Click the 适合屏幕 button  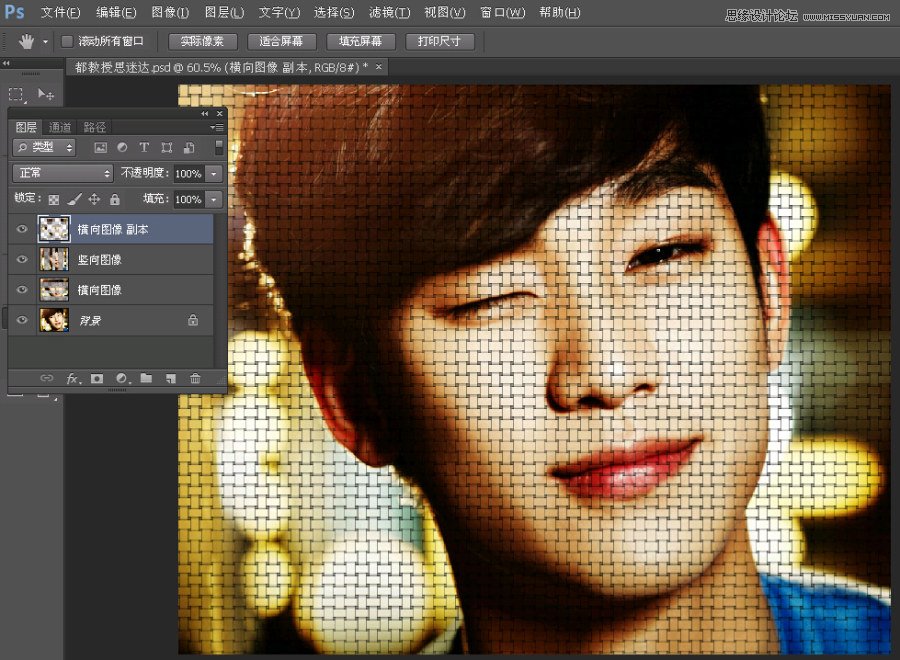(281, 42)
